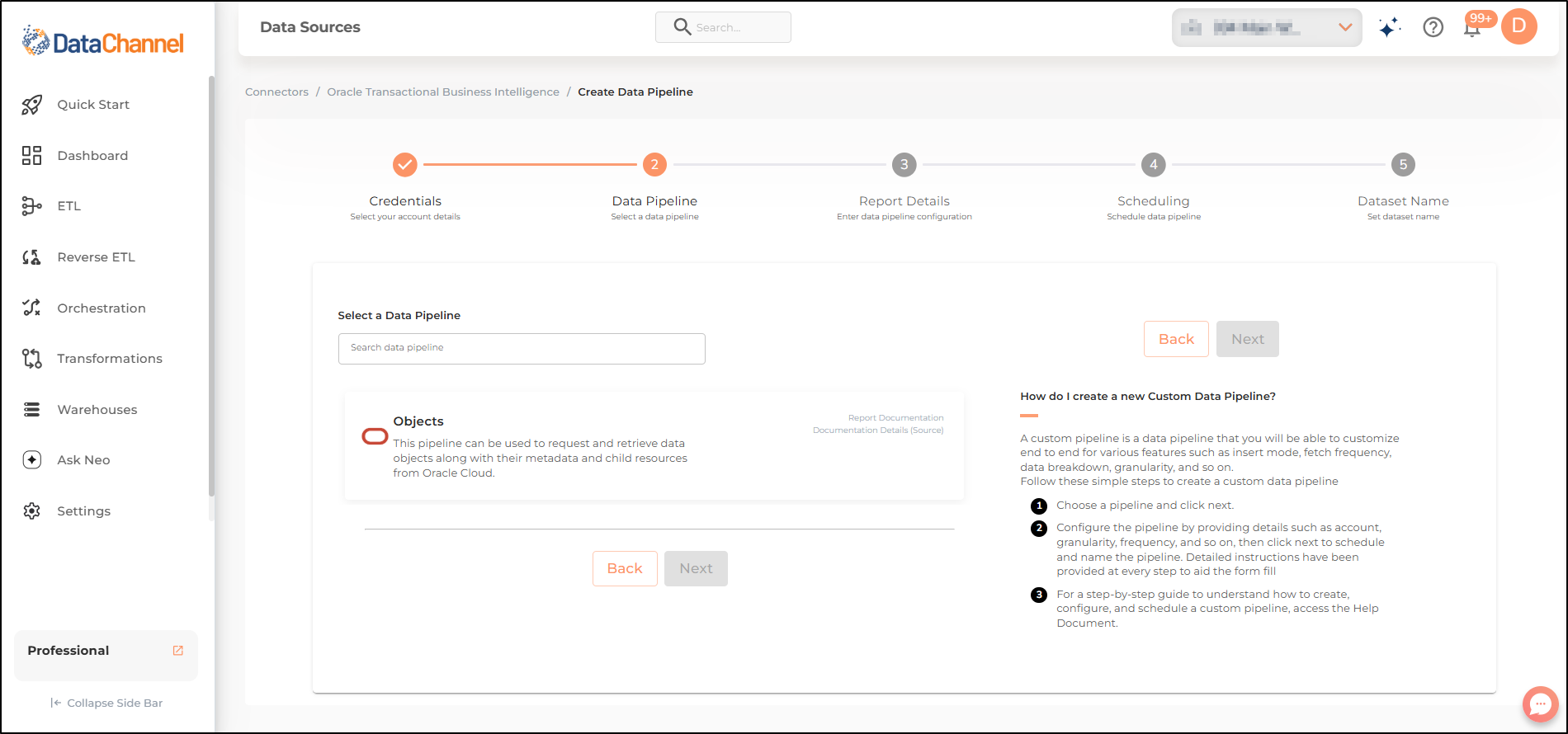Click Next button beside the search field

(1248, 339)
